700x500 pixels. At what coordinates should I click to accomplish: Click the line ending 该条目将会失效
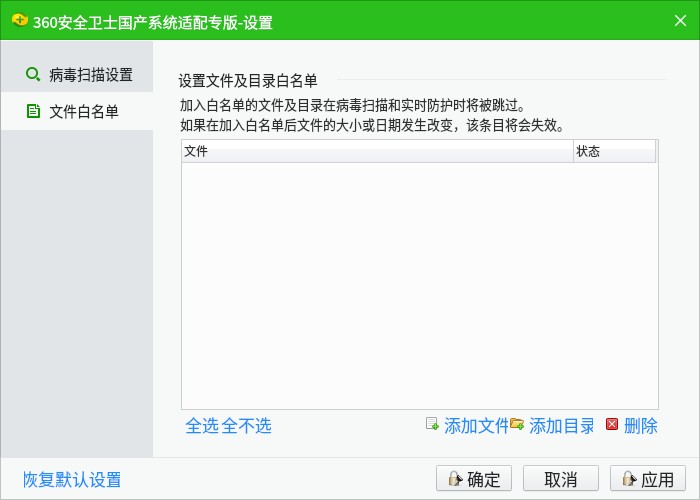pyautogui.click(x=372, y=125)
